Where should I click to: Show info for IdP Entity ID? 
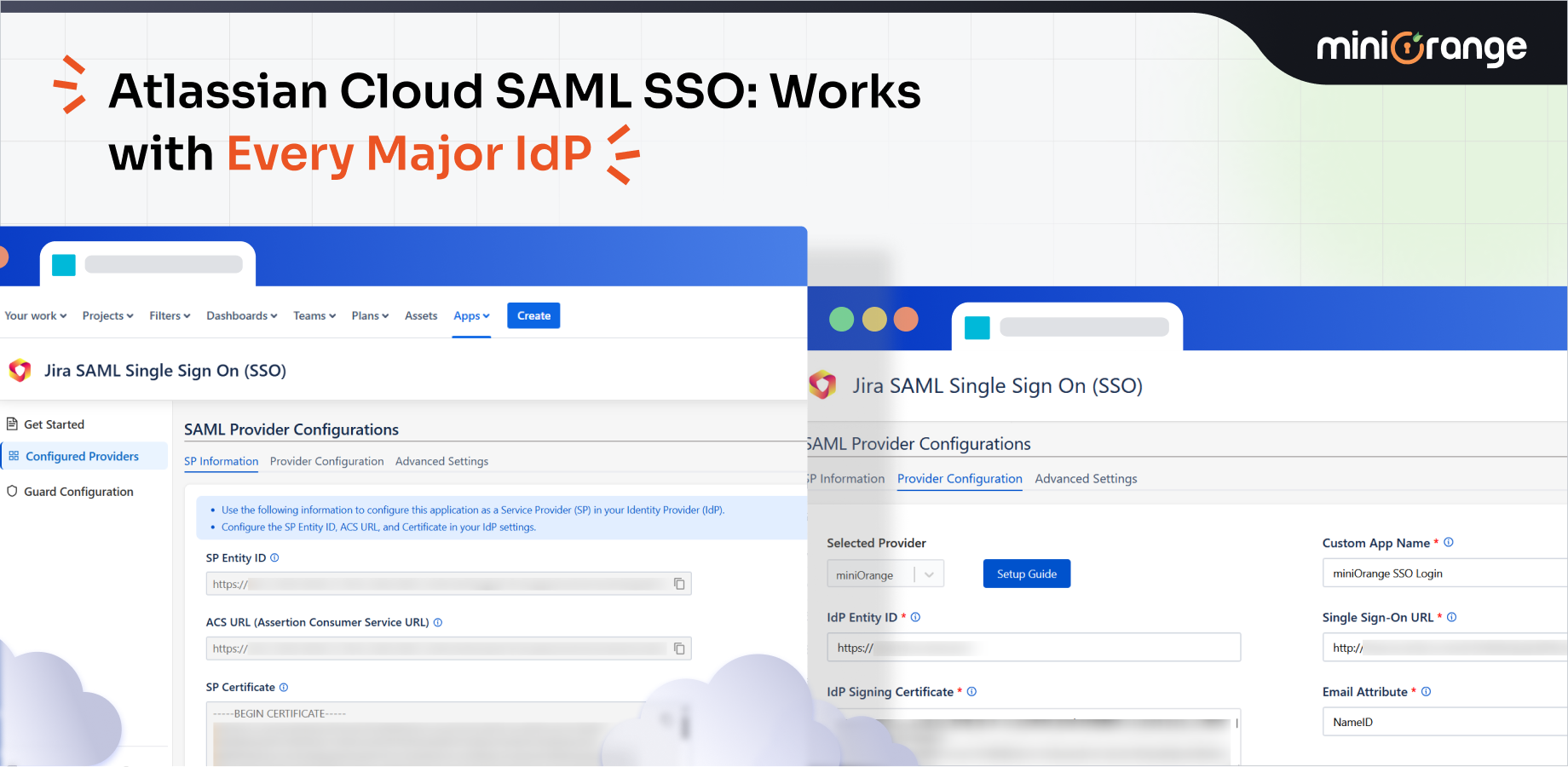click(915, 617)
